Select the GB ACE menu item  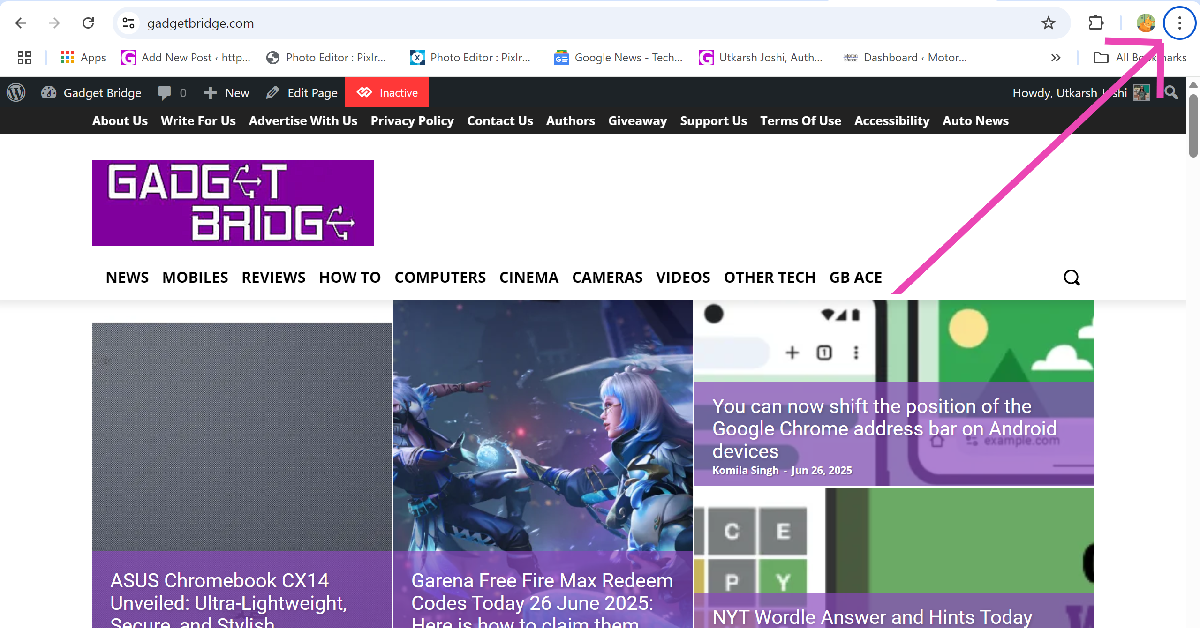tap(856, 277)
